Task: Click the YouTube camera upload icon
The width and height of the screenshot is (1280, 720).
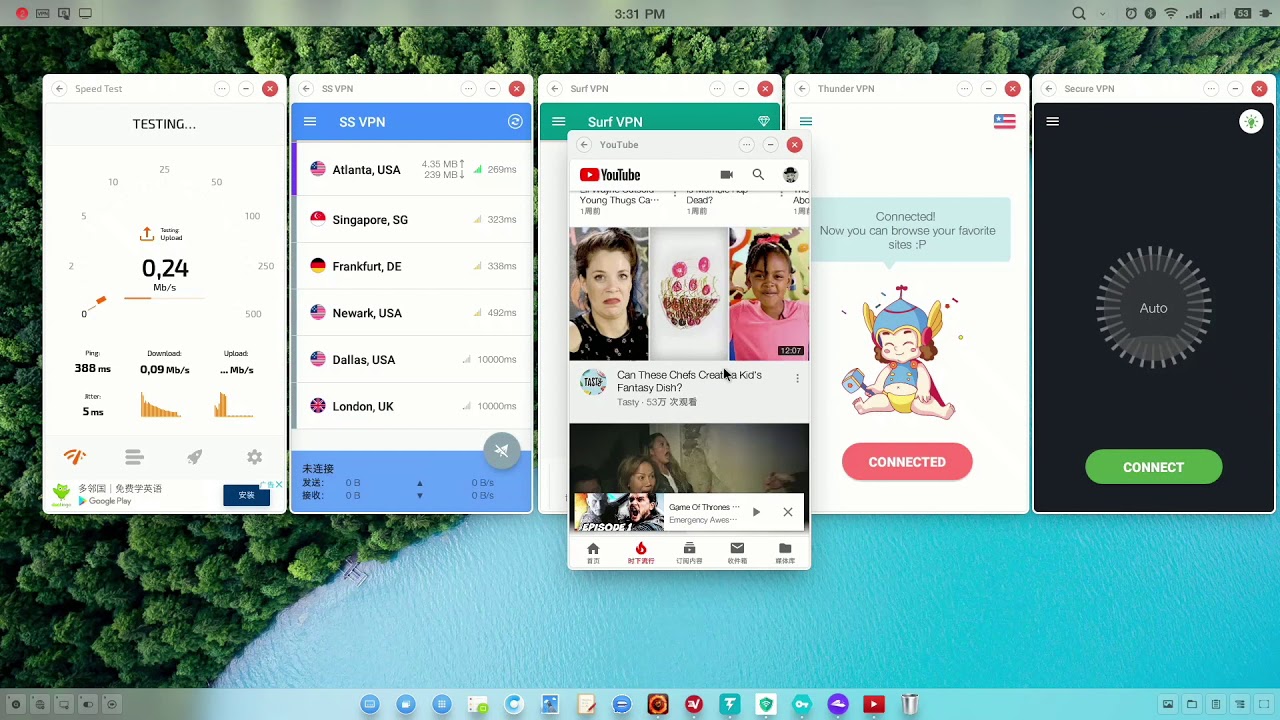Action: point(727,175)
